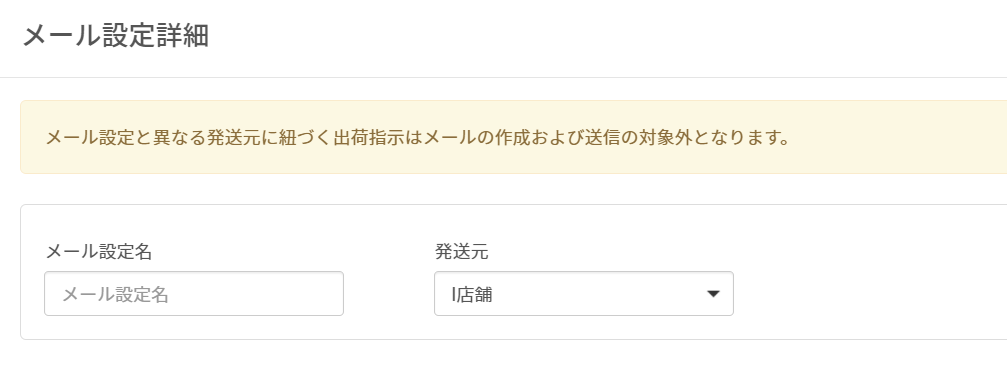Click the phrase 対象外となります in the banner
This screenshot has height=371, width=1007.
[712, 137]
